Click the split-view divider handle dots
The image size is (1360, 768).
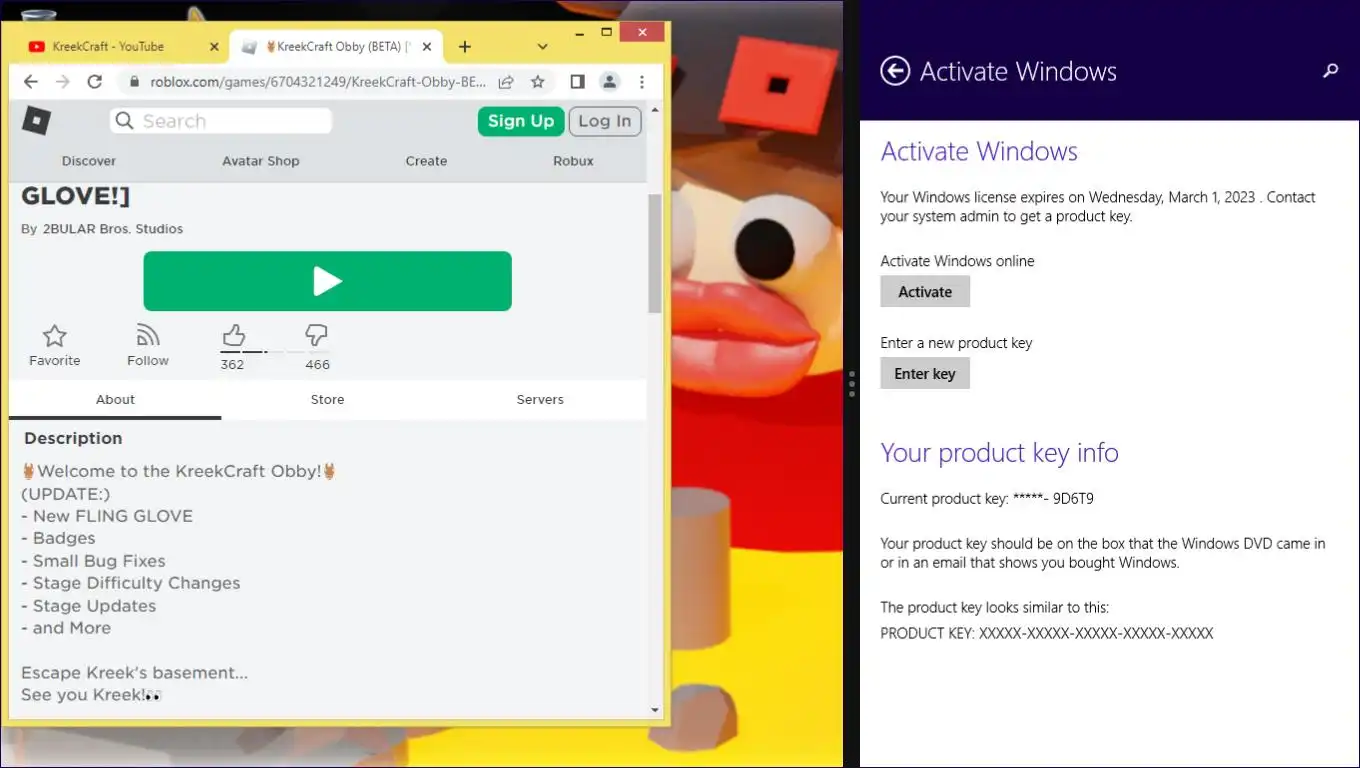[x=851, y=384]
